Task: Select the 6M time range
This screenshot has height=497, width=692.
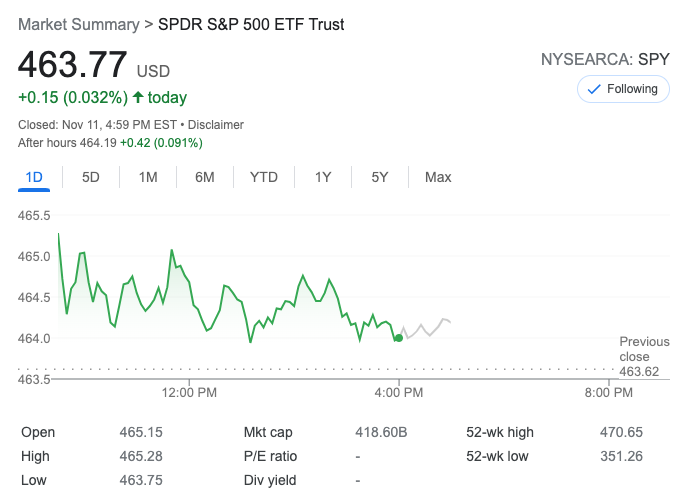Action: coord(205,177)
